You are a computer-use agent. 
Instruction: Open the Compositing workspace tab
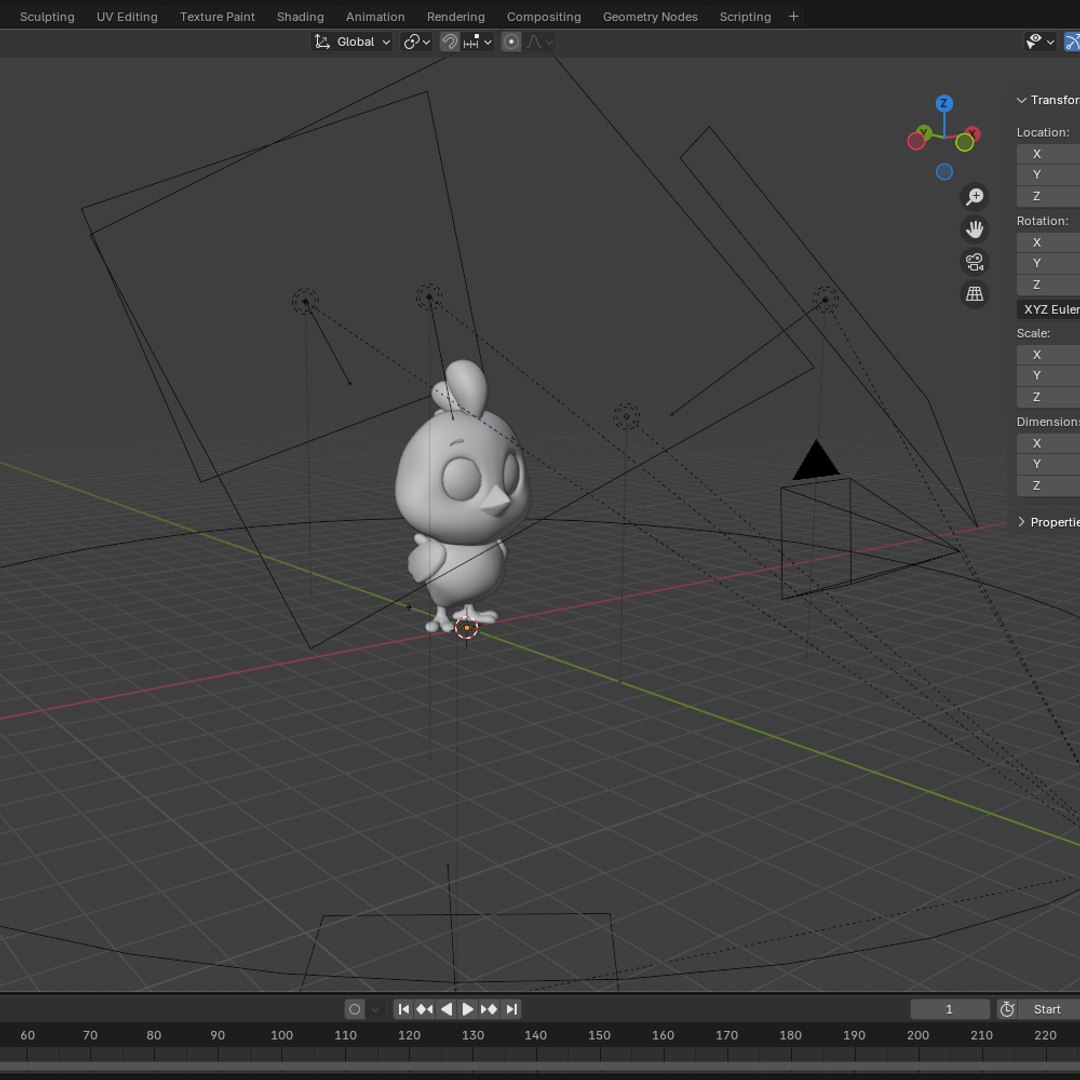[x=543, y=17]
